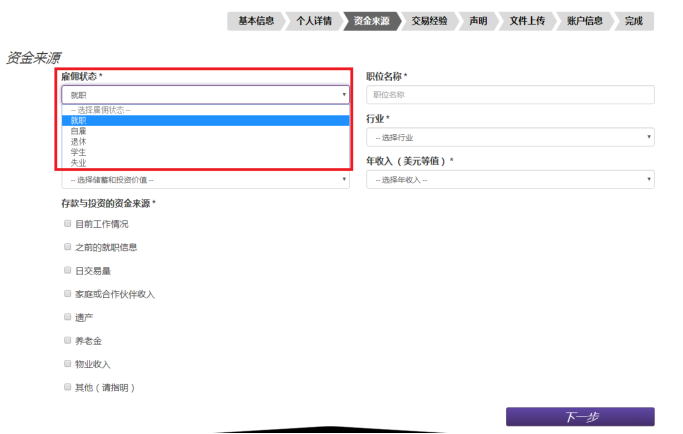Switch to the 个人详情 step tab
This screenshot has width=683, height=434.
coord(312,21)
